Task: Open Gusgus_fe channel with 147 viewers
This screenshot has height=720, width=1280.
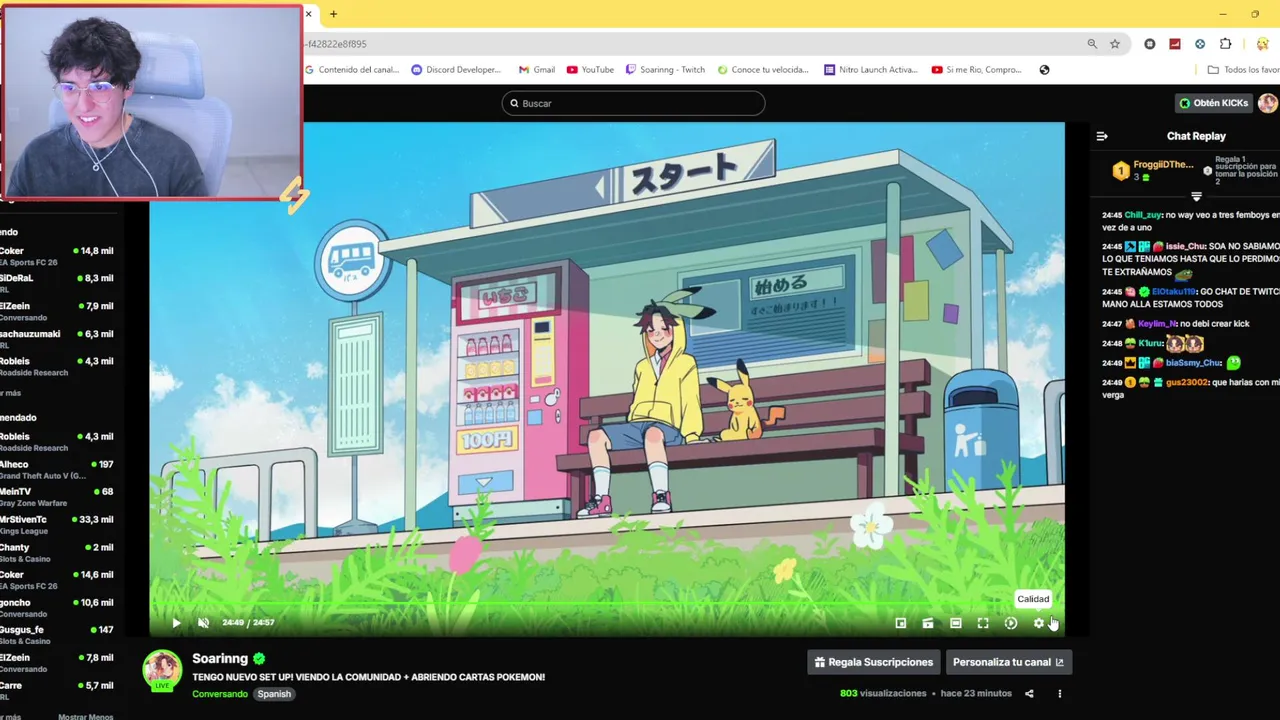Action: 57,635
